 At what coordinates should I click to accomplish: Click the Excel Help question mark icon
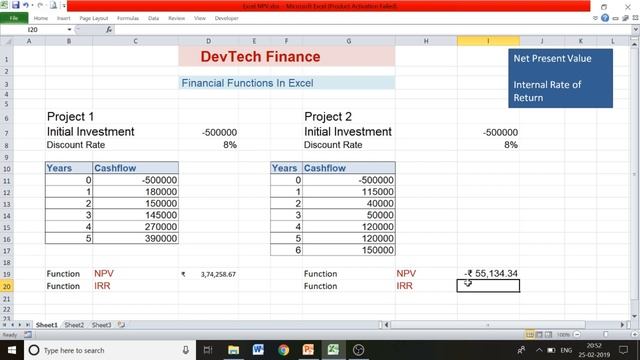[605, 18]
